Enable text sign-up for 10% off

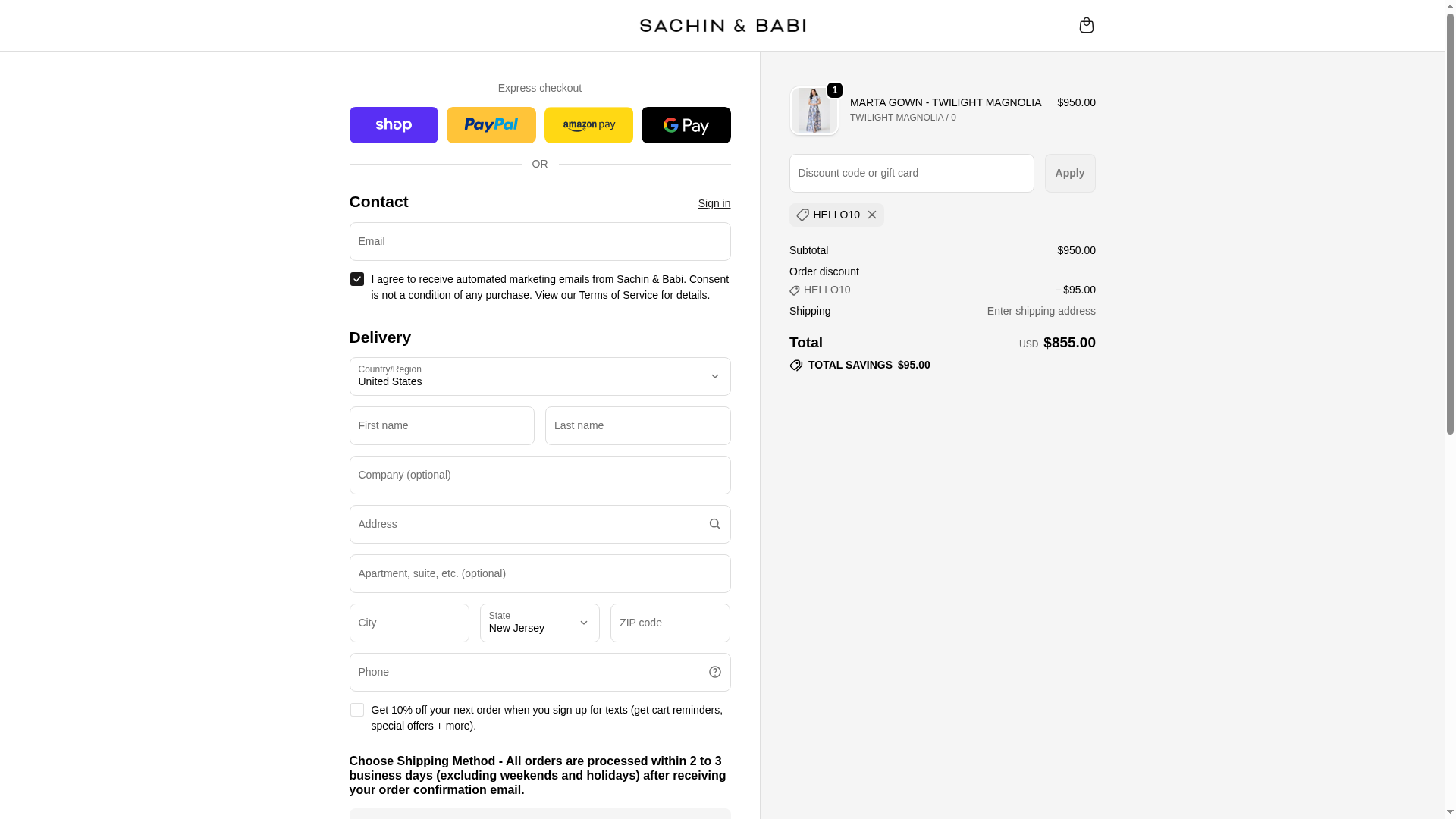[x=356, y=710]
